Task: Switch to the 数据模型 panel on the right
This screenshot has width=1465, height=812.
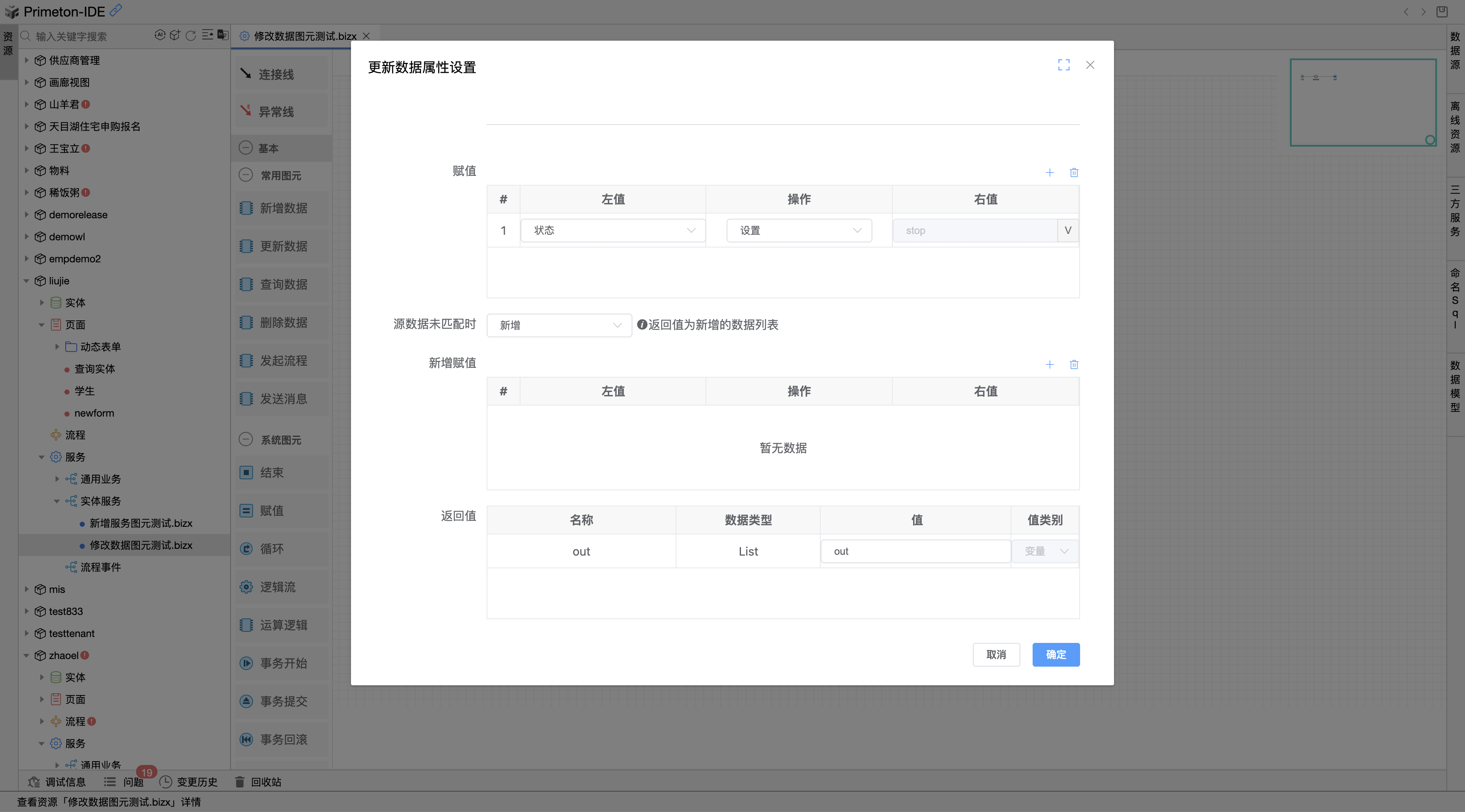Action: coord(1454,387)
